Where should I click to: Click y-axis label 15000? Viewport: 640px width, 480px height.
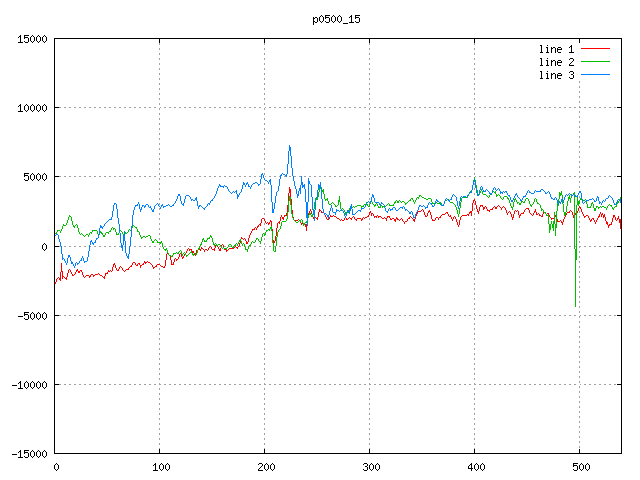point(32,39)
